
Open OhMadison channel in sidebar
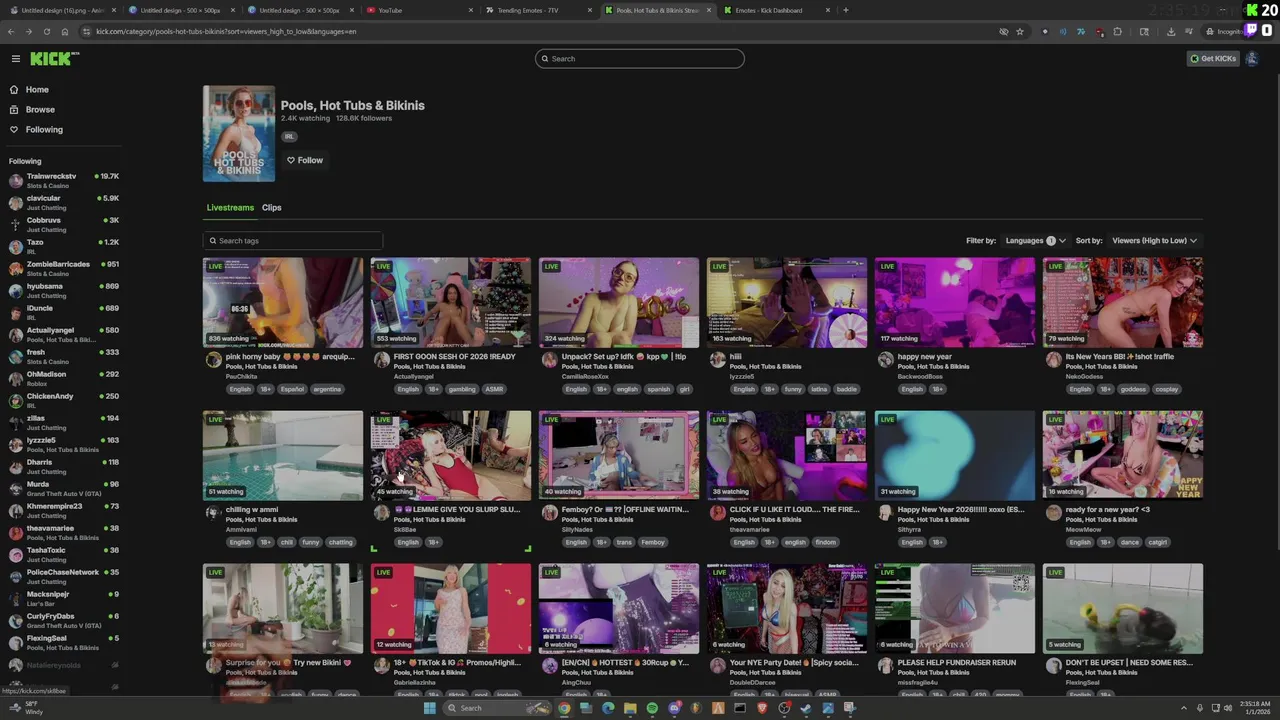point(64,379)
